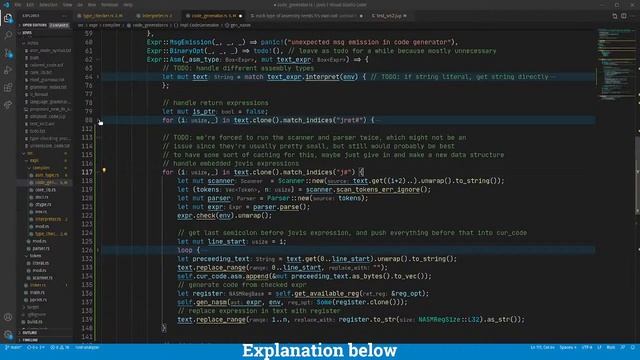Click the lightbulb code action on line 117
This screenshot has width=640, height=360.
tap(104, 170)
